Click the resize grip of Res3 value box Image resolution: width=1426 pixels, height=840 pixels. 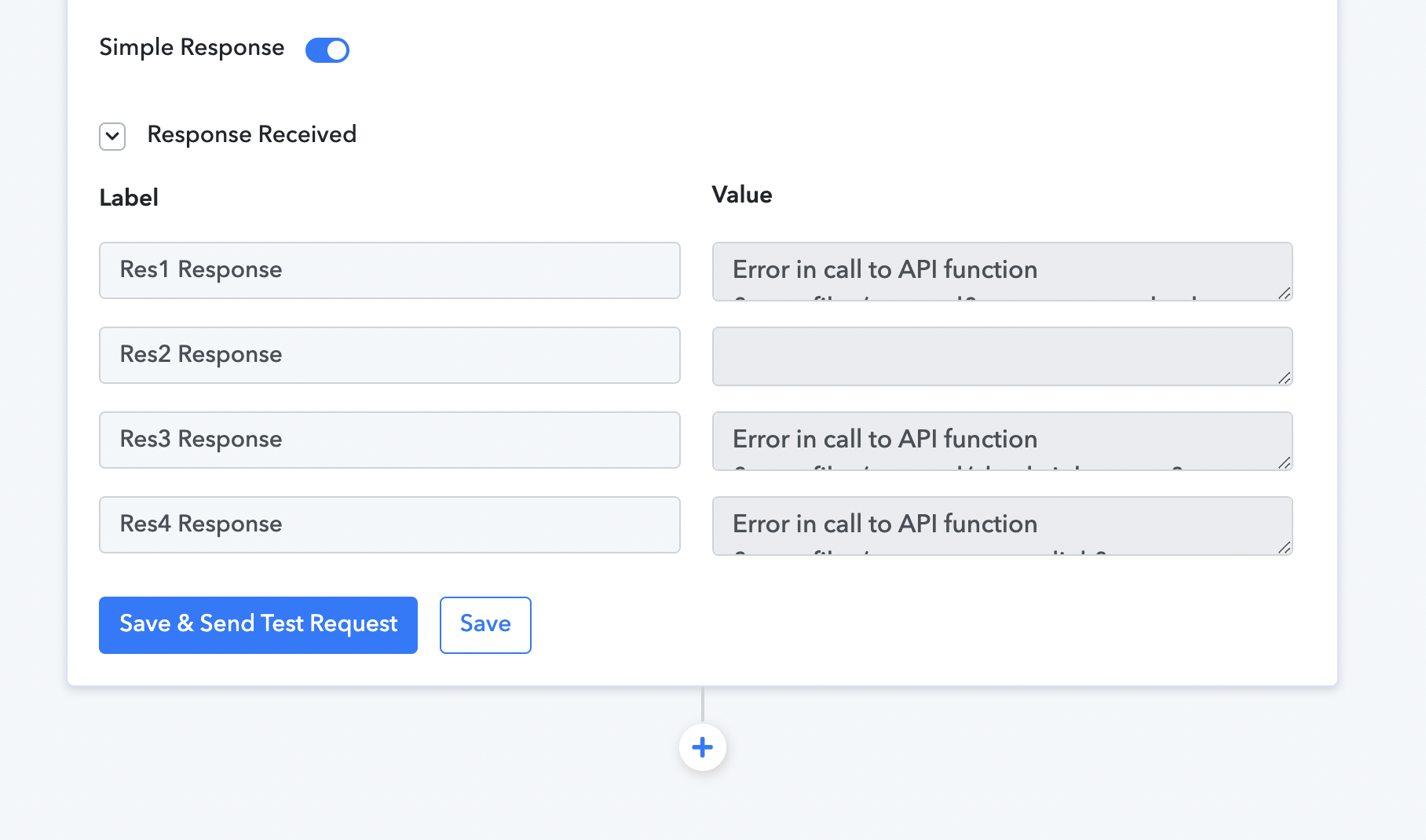[x=1284, y=462]
